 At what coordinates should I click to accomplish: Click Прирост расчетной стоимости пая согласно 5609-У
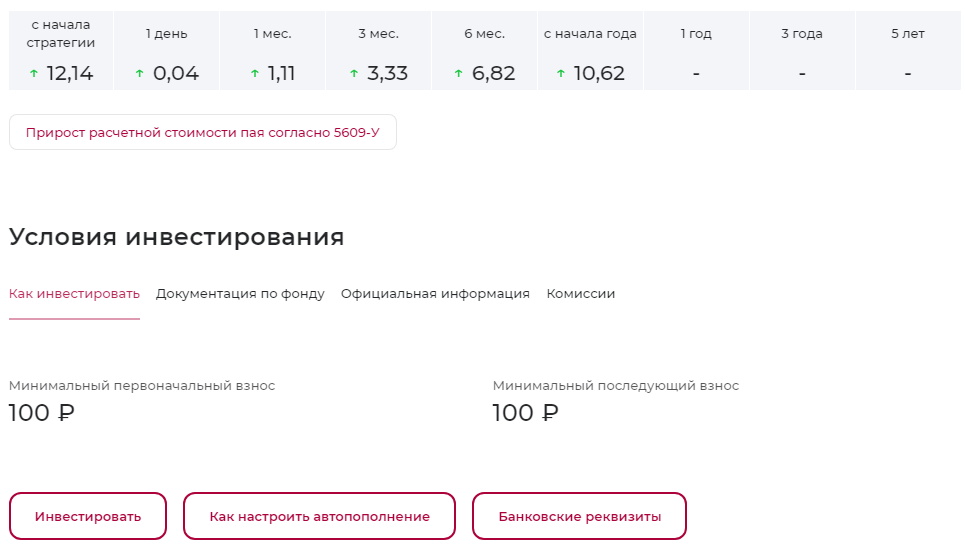point(202,132)
